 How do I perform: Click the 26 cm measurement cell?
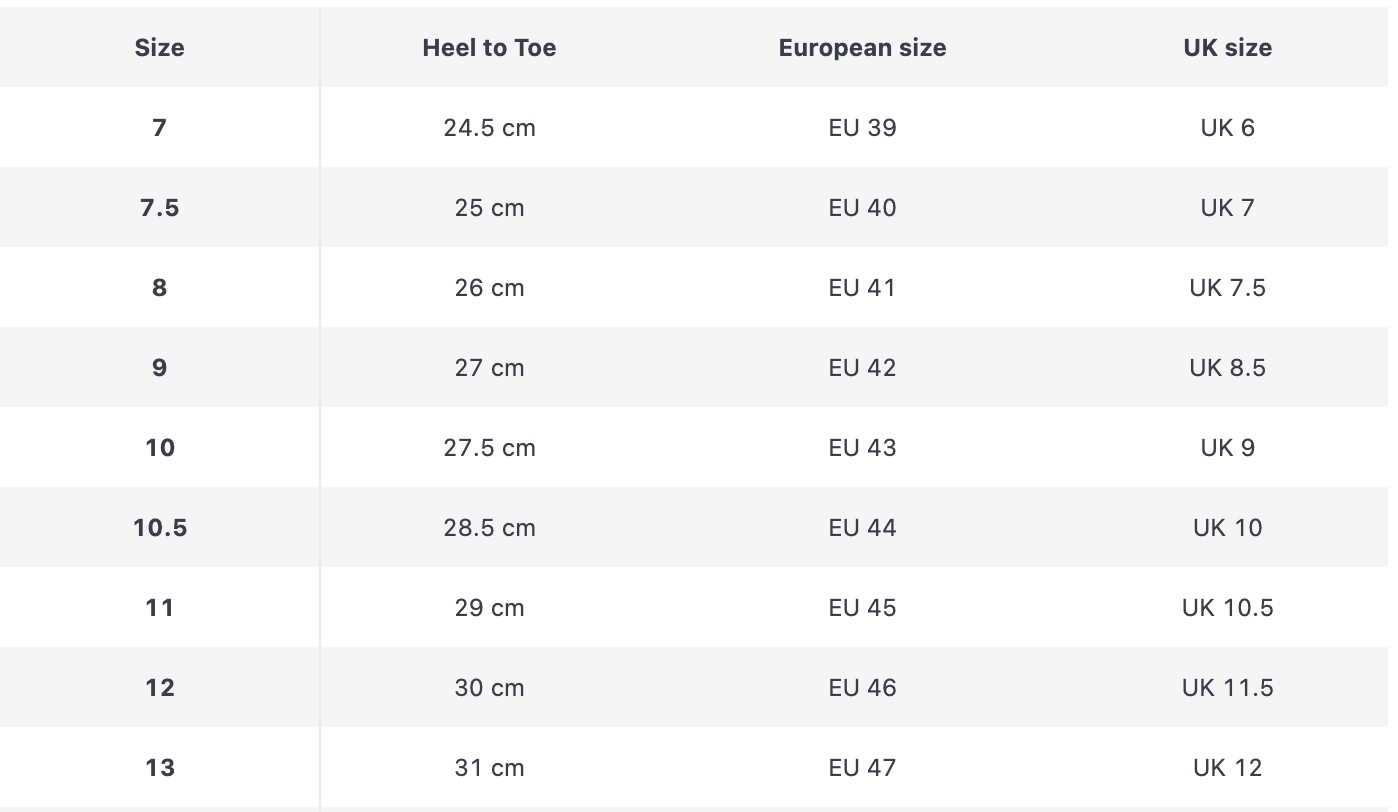click(489, 287)
